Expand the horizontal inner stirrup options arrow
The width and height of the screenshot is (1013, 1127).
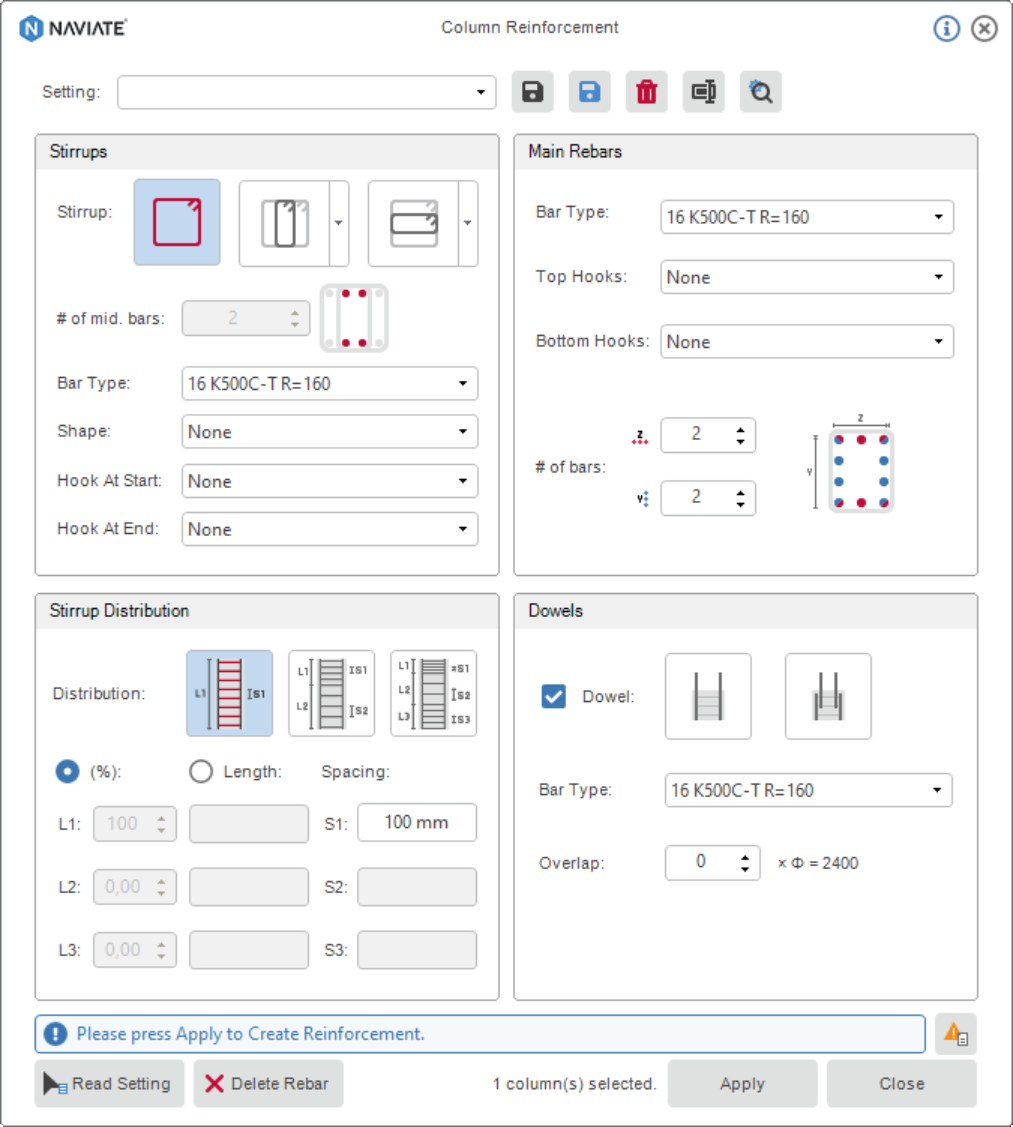point(468,224)
